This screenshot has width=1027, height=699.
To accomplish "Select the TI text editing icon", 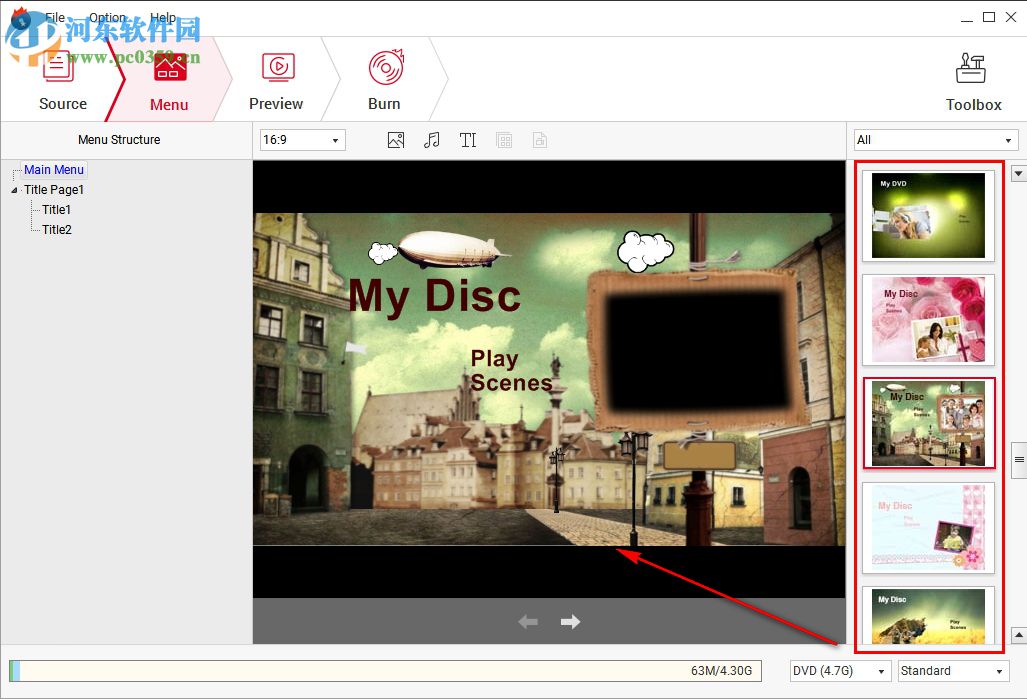I will 467,140.
